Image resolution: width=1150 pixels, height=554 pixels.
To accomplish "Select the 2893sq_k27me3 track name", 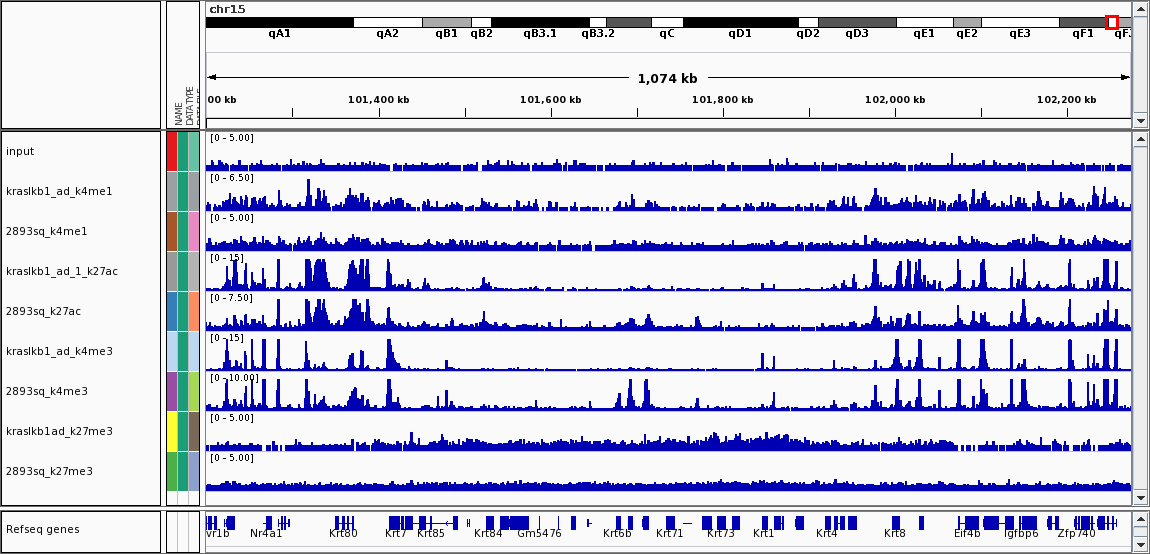I will (x=49, y=471).
